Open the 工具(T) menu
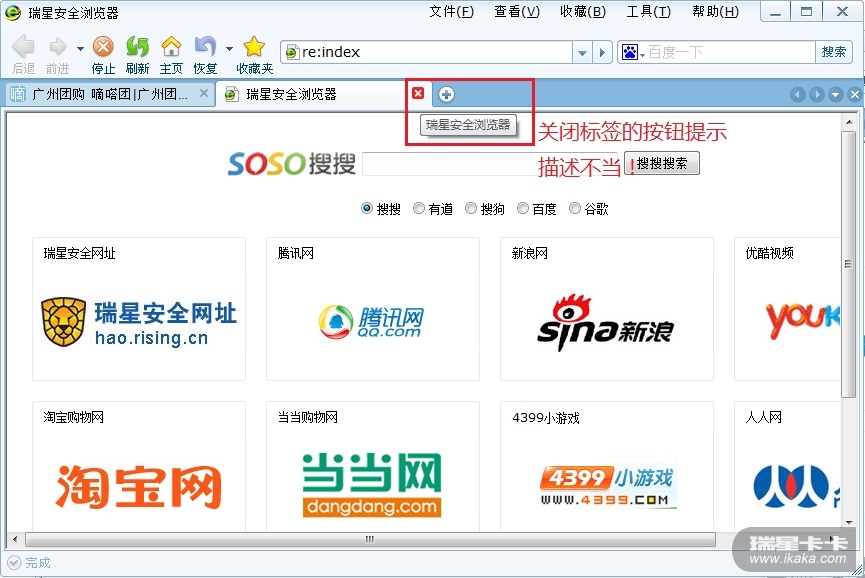865x578 pixels. pos(648,12)
